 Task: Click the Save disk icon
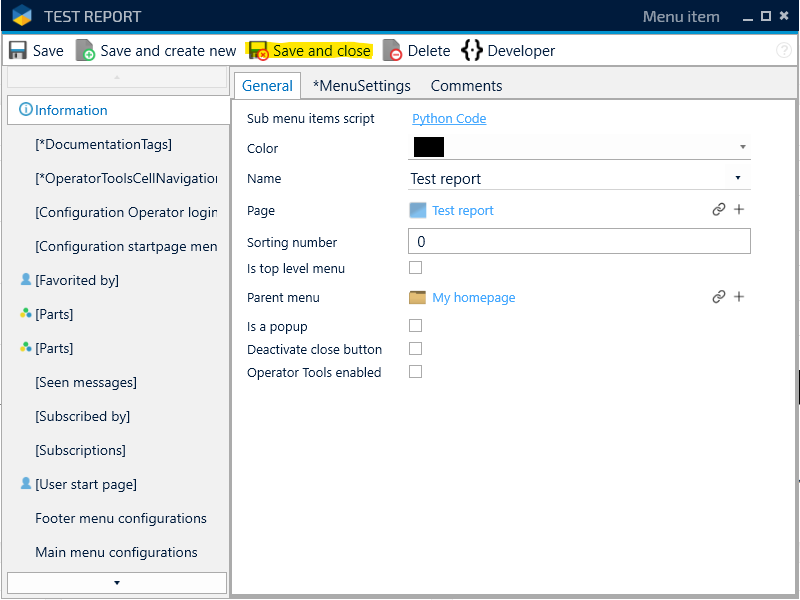click(x=18, y=51)
